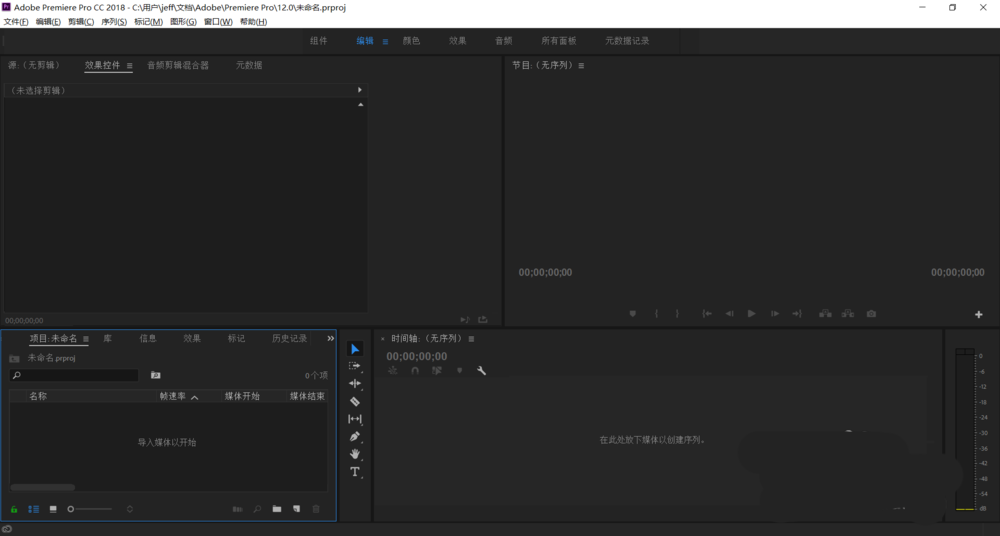1000x536 pixels.
Task: Select the Hand tool
Action: (x=355, y=454)
